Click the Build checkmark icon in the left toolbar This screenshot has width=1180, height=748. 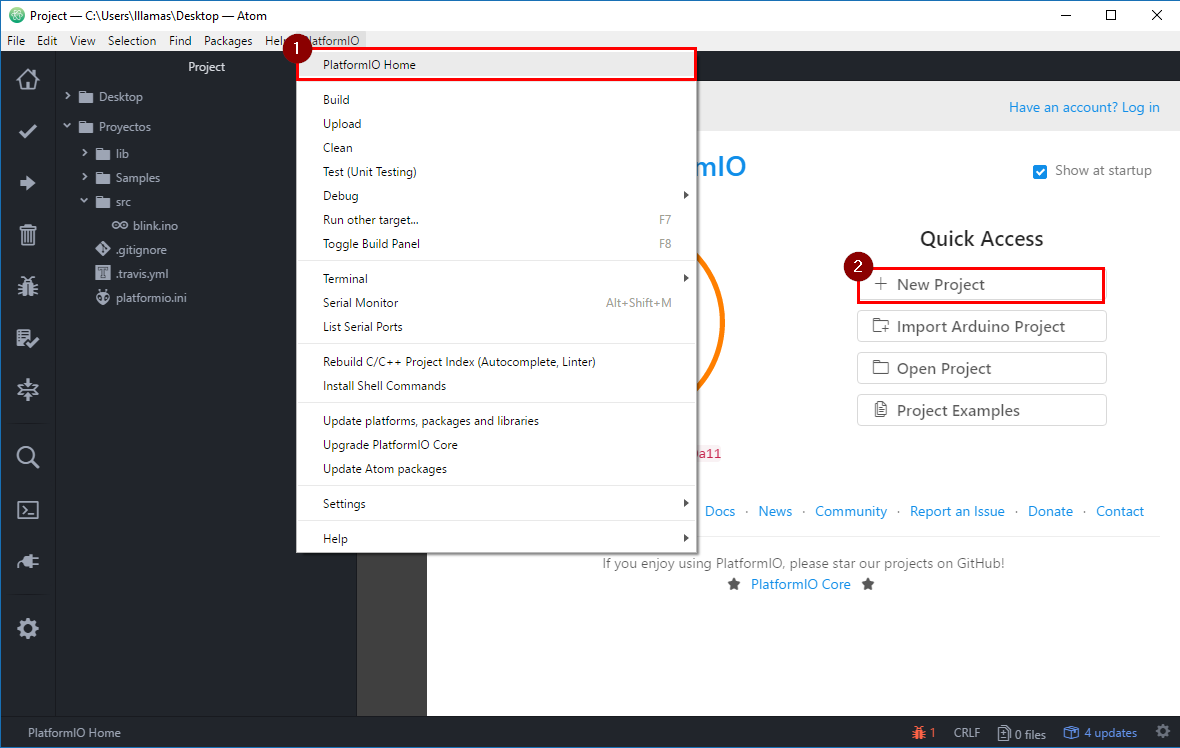[28, 132]
